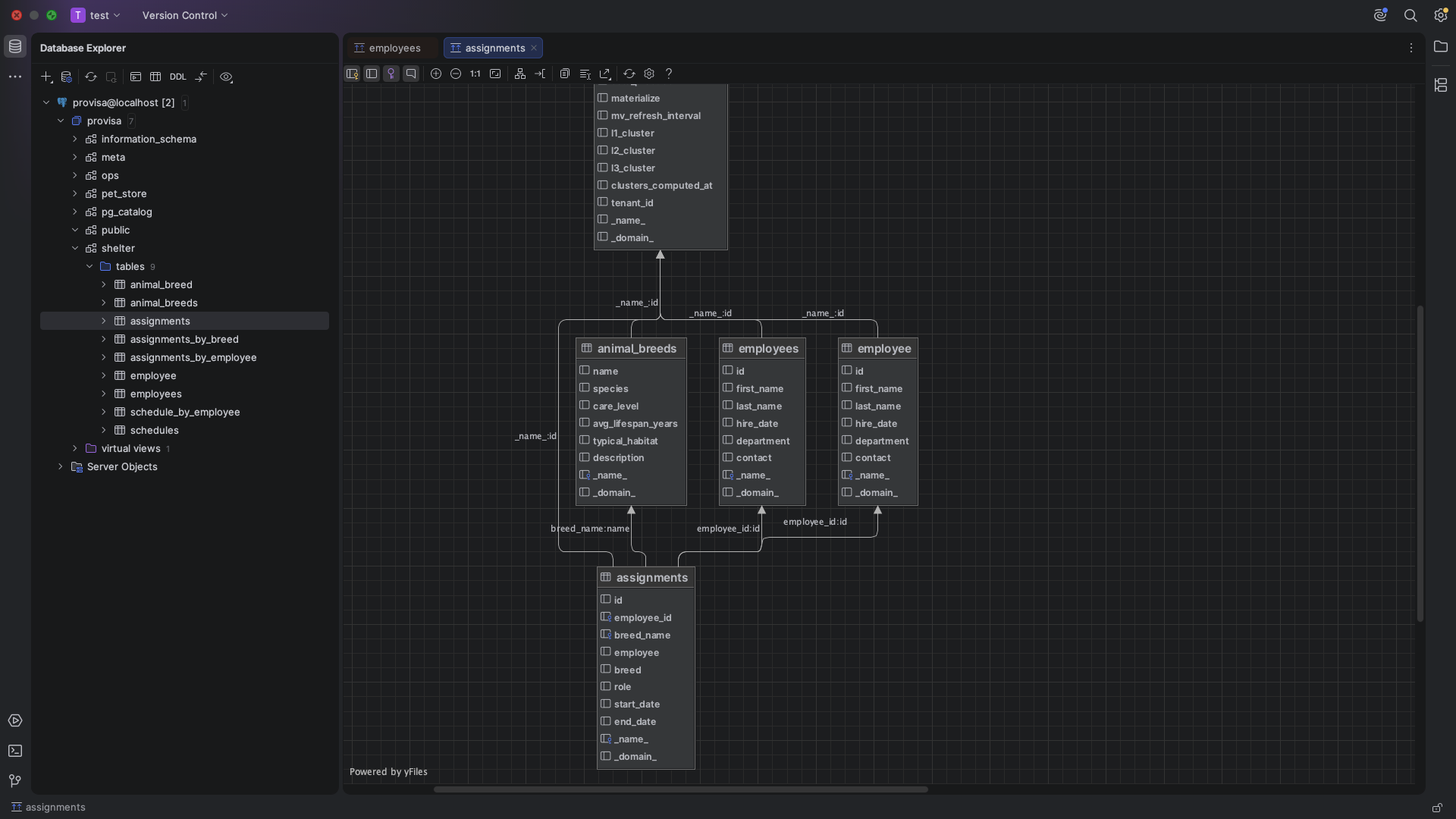The width and height of the screenshot is (1456, 819).
Task: Copy diagram to clipboard icon
Action: [x=565, y=74]
